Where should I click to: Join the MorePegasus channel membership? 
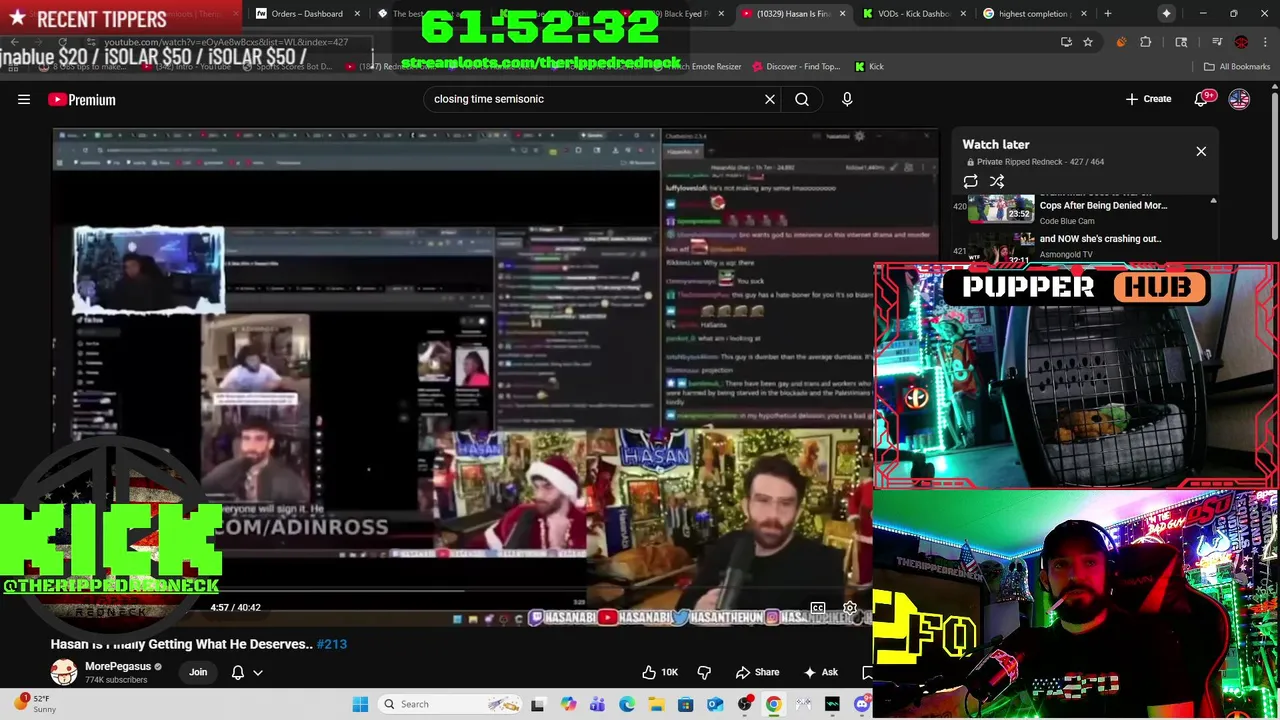click(x=198, y=672)
